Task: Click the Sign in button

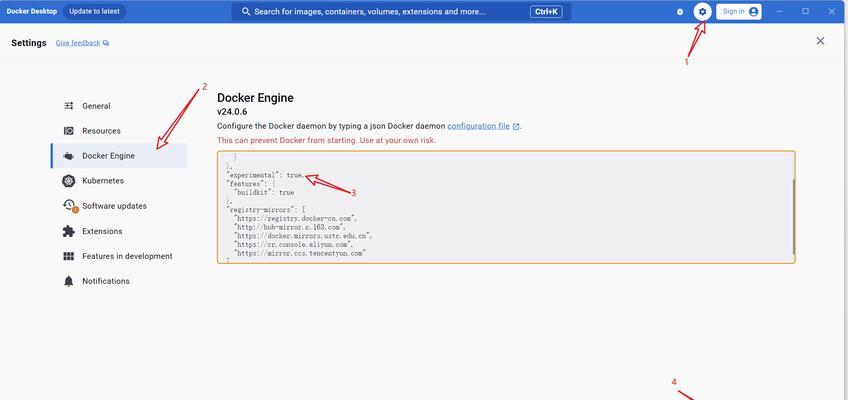Action: [739, 12]
